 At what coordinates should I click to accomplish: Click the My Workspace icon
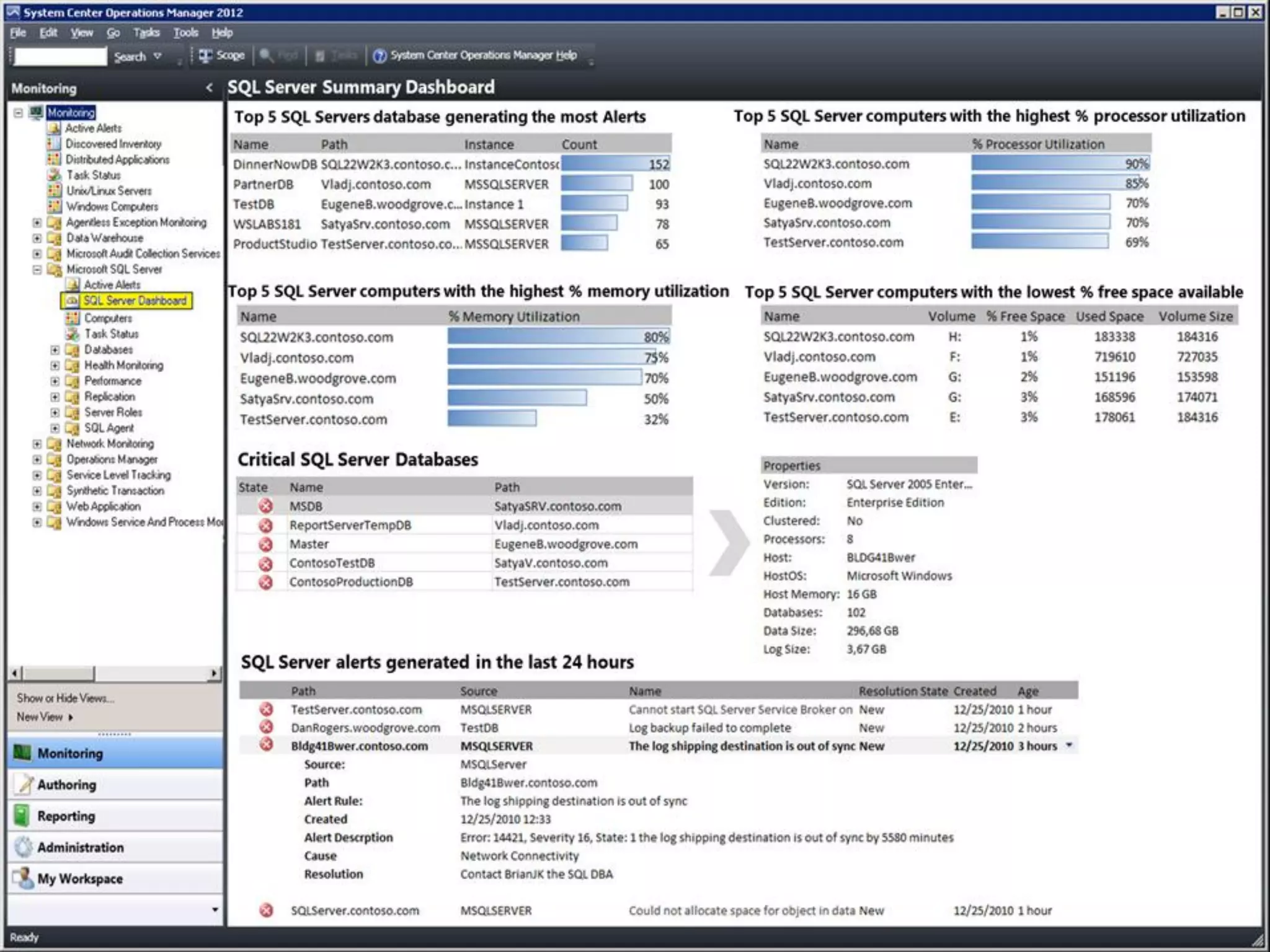[x=23, y=878]
